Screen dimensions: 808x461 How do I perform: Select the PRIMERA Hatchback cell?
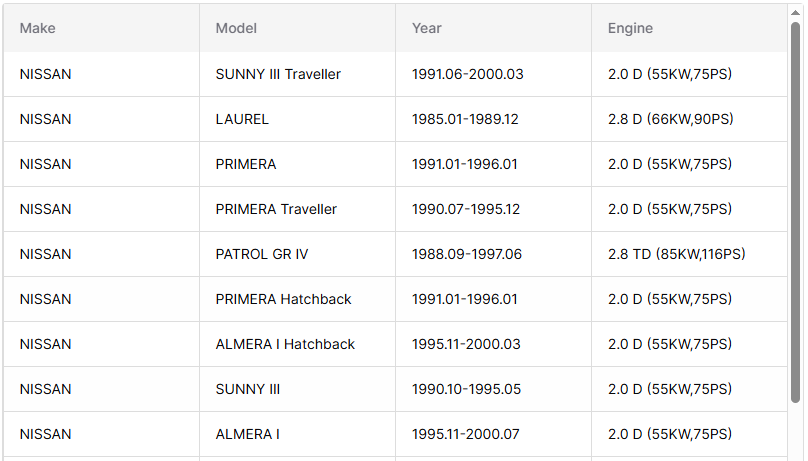pyautogui.click(x=284, y=299)
